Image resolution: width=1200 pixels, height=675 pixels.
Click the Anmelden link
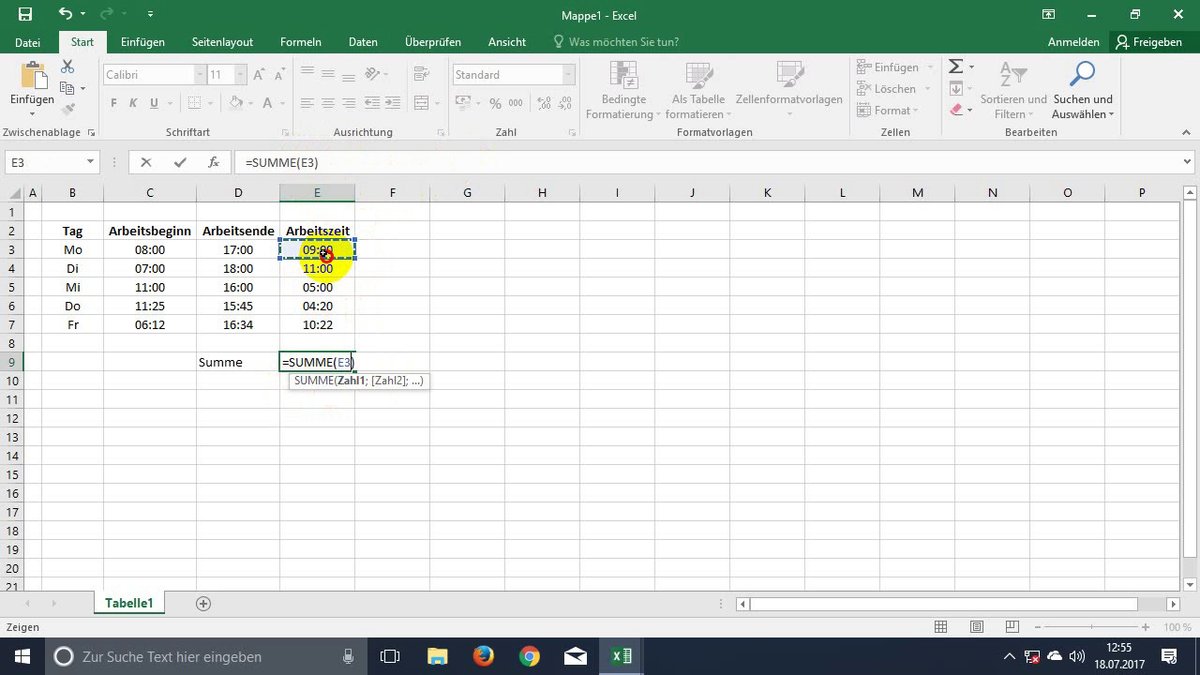pos(1073,42)
